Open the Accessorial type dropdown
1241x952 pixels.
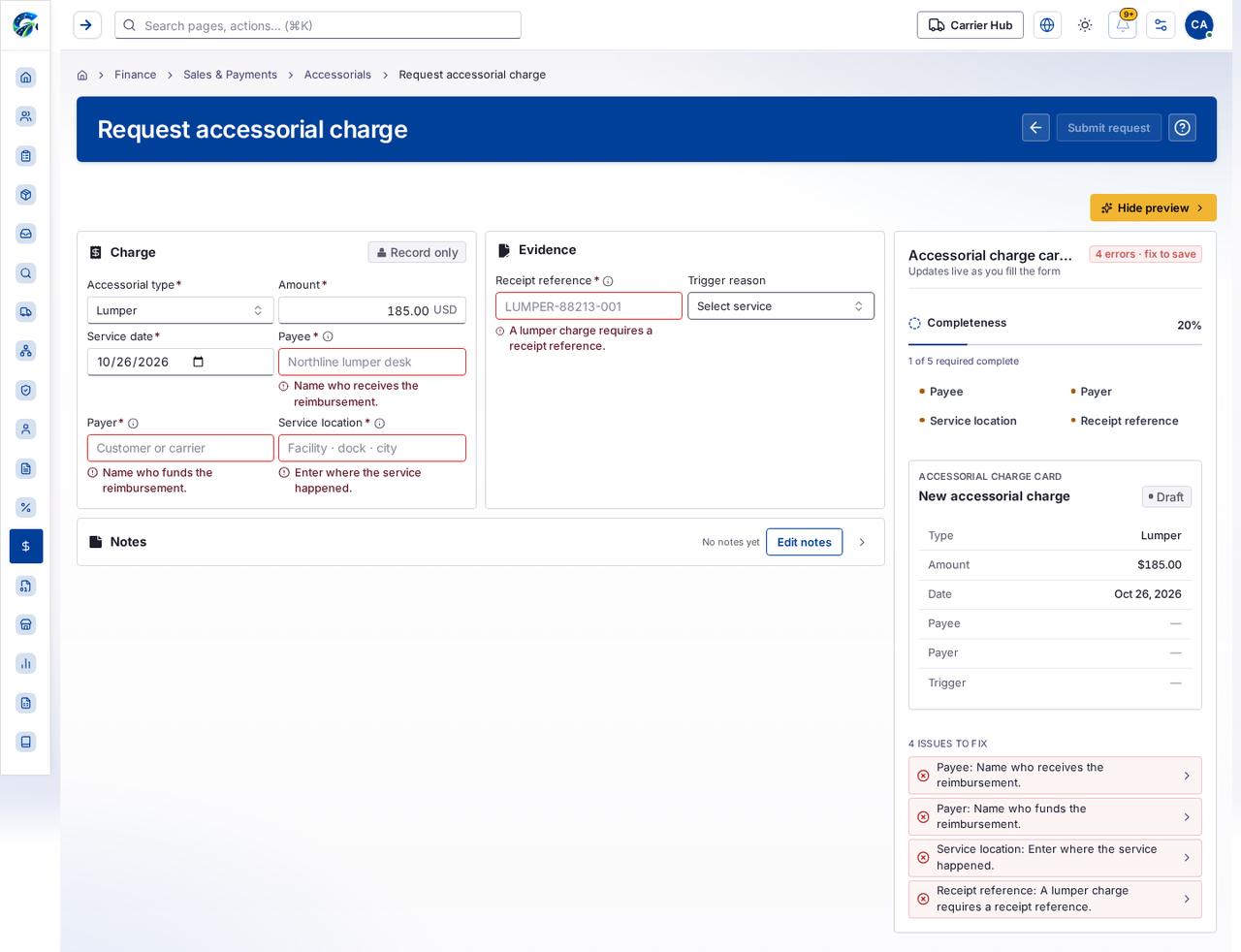coord(180,310)
